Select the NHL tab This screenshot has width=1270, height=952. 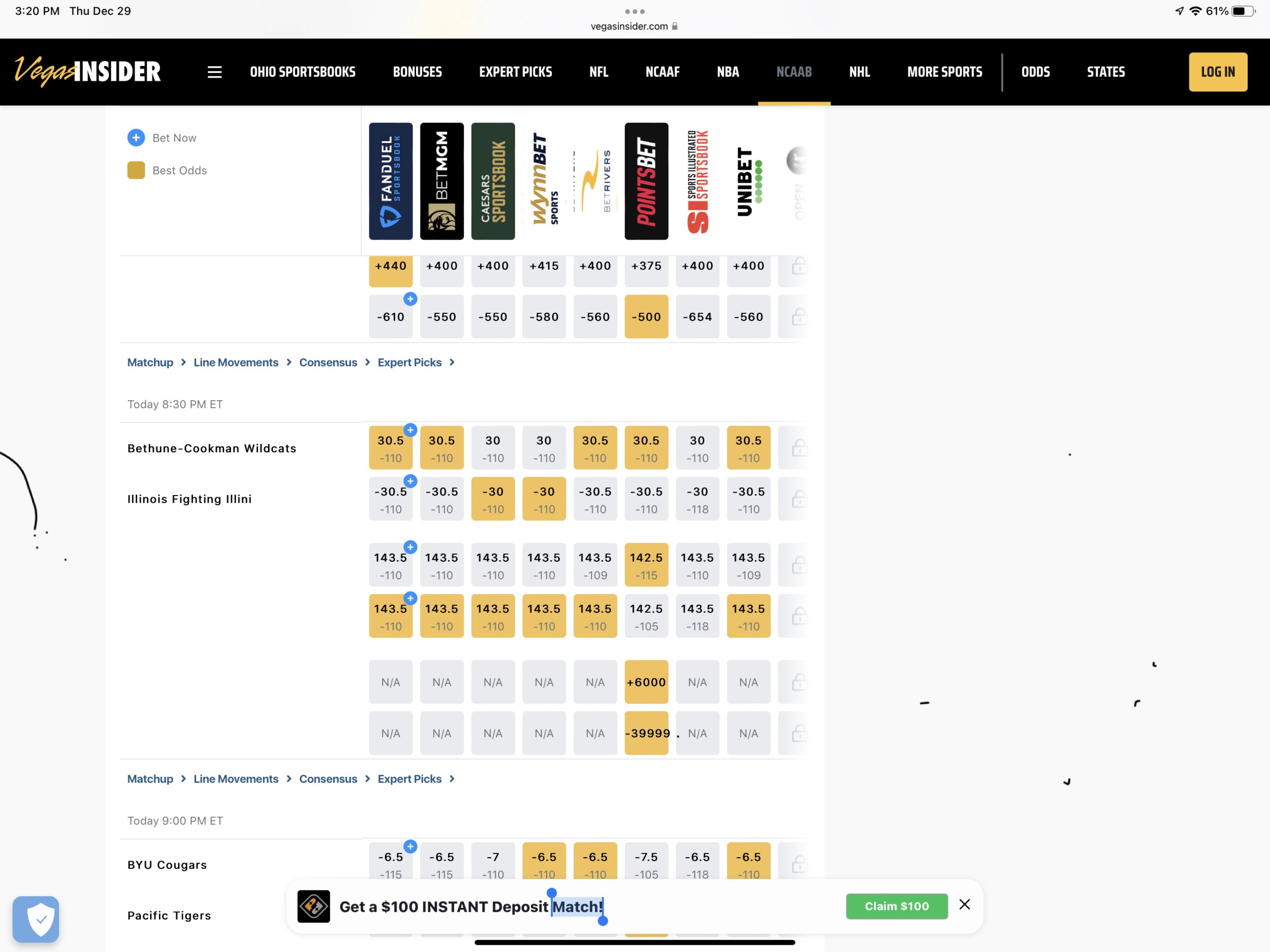point(859,72)
